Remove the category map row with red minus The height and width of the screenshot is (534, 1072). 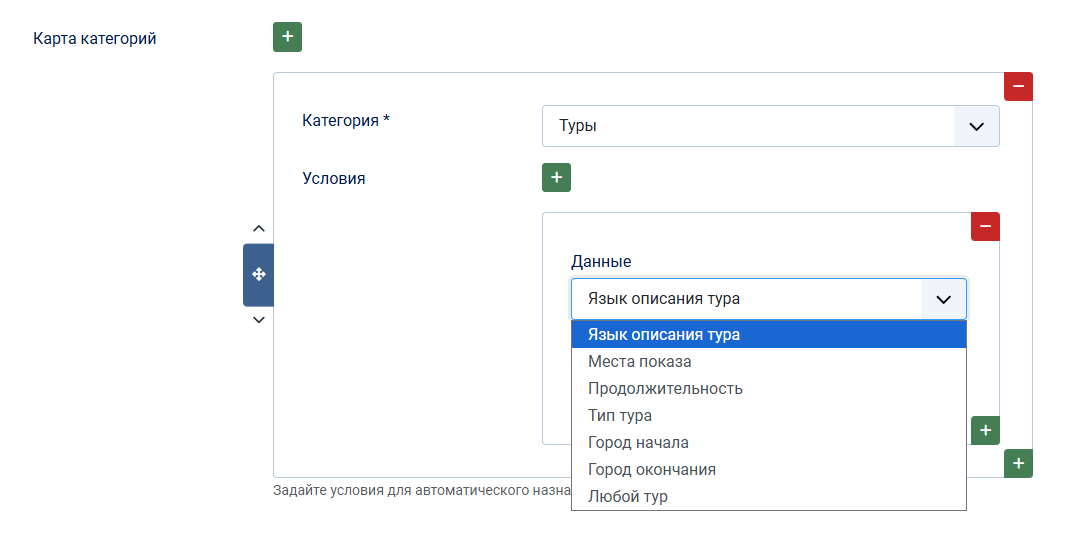point(1018,86)
